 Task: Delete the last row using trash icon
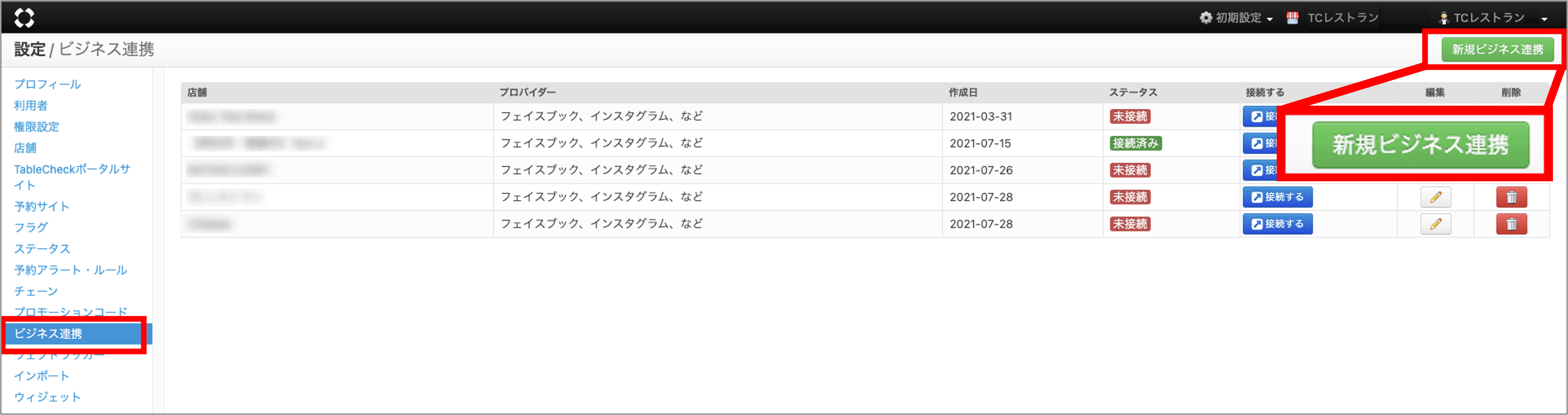pos(1511,224)
